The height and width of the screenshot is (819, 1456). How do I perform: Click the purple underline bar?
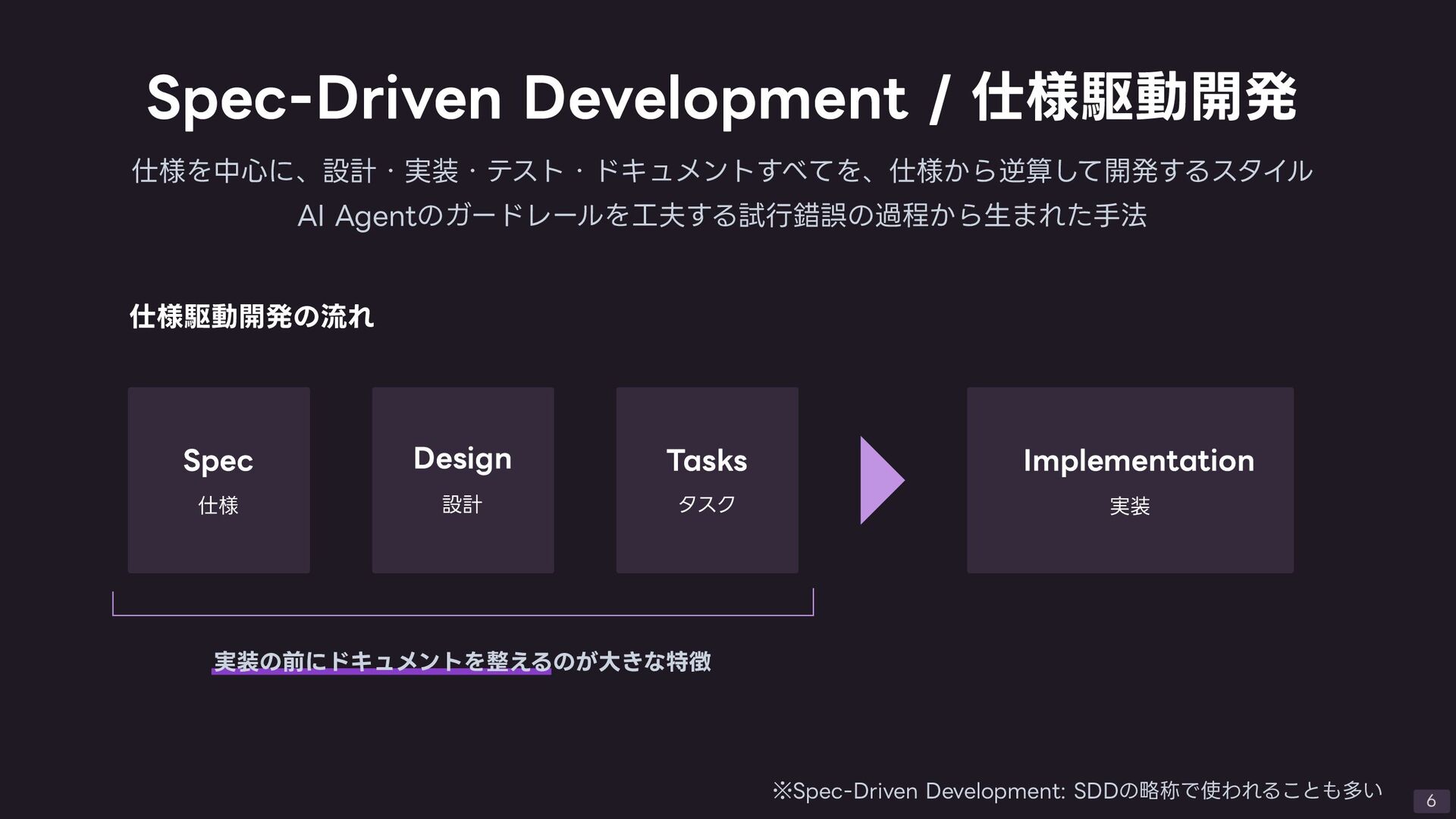(381, 672)
